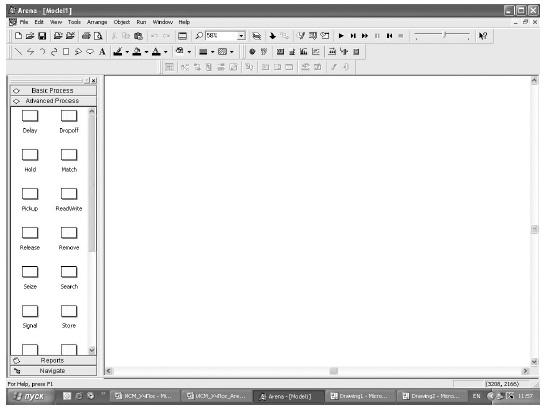Open the Arrange menu
Image resolution: width=548 pixels, height=413 pixels.
(x=97, y=22)
